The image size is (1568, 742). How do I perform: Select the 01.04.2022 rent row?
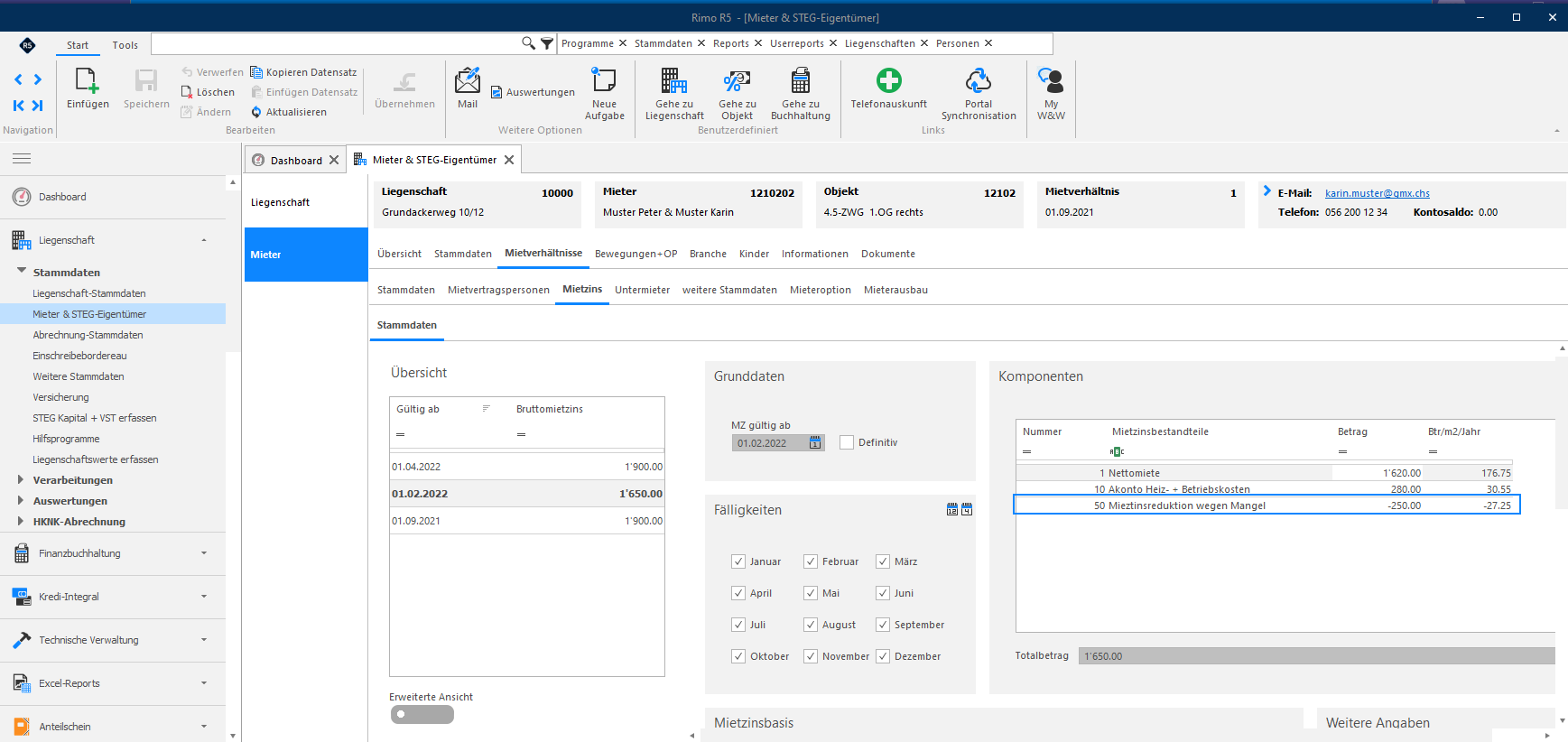tap(527, 467)
